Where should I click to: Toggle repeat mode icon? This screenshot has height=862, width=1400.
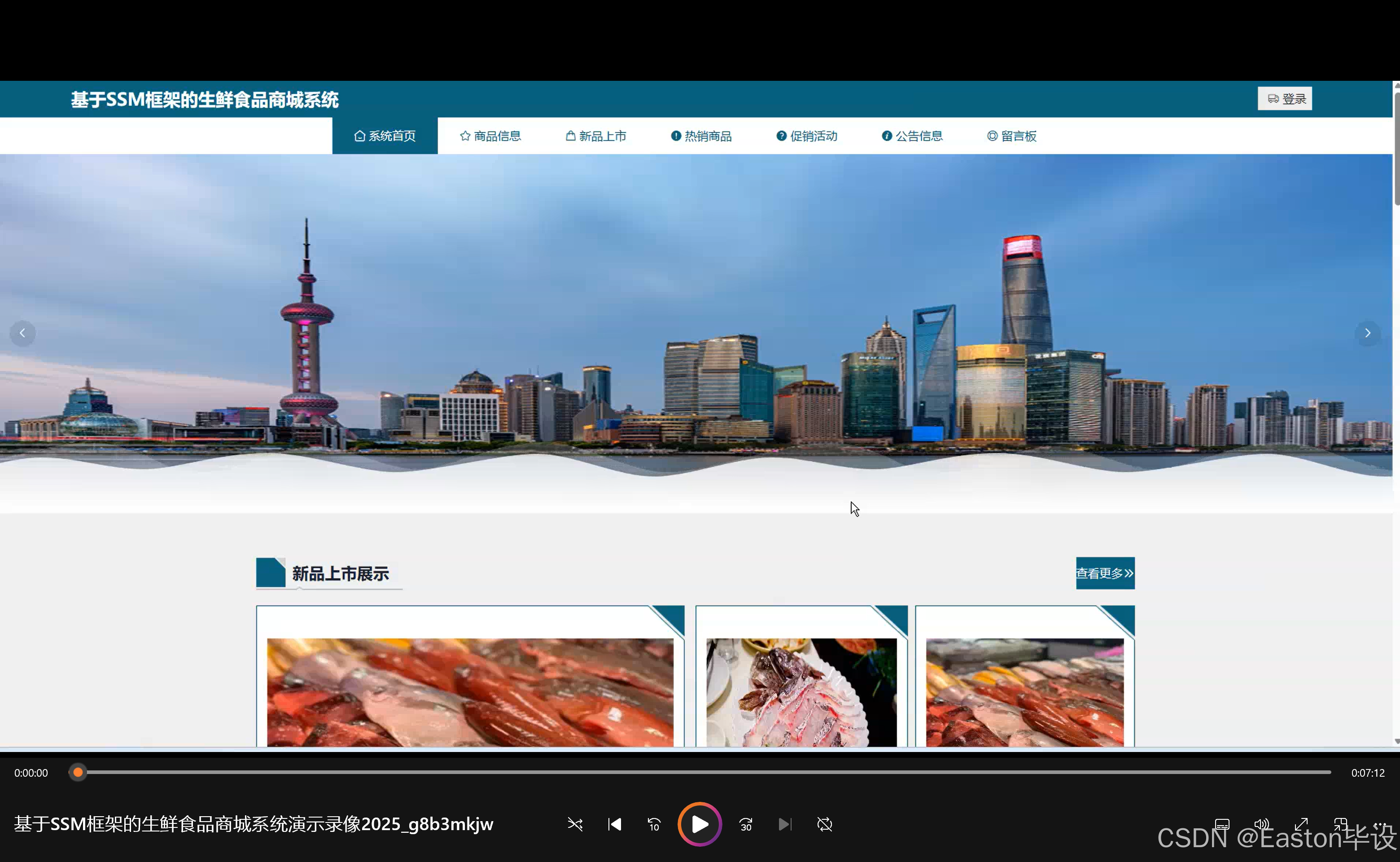pos(824,824)
